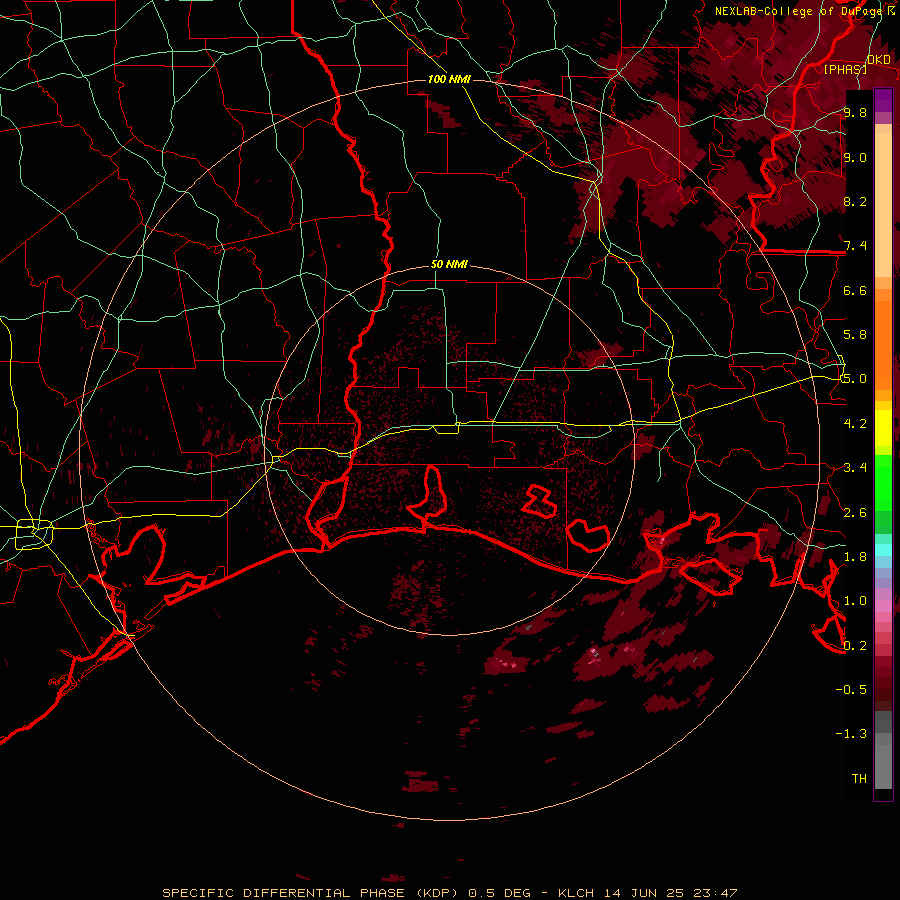Click the 6.6 value on the scale

click(855, 290)
